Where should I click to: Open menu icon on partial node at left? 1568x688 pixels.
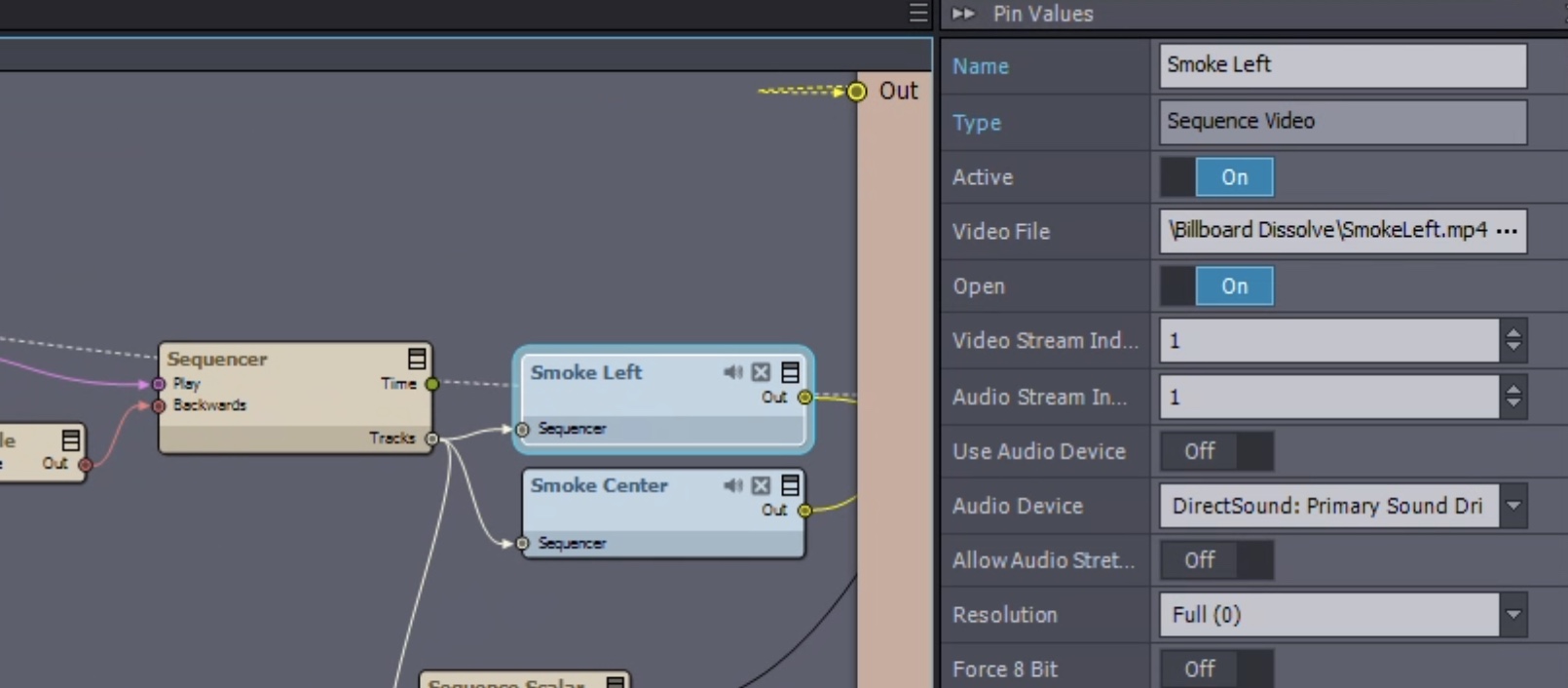[x=71, y=440]
